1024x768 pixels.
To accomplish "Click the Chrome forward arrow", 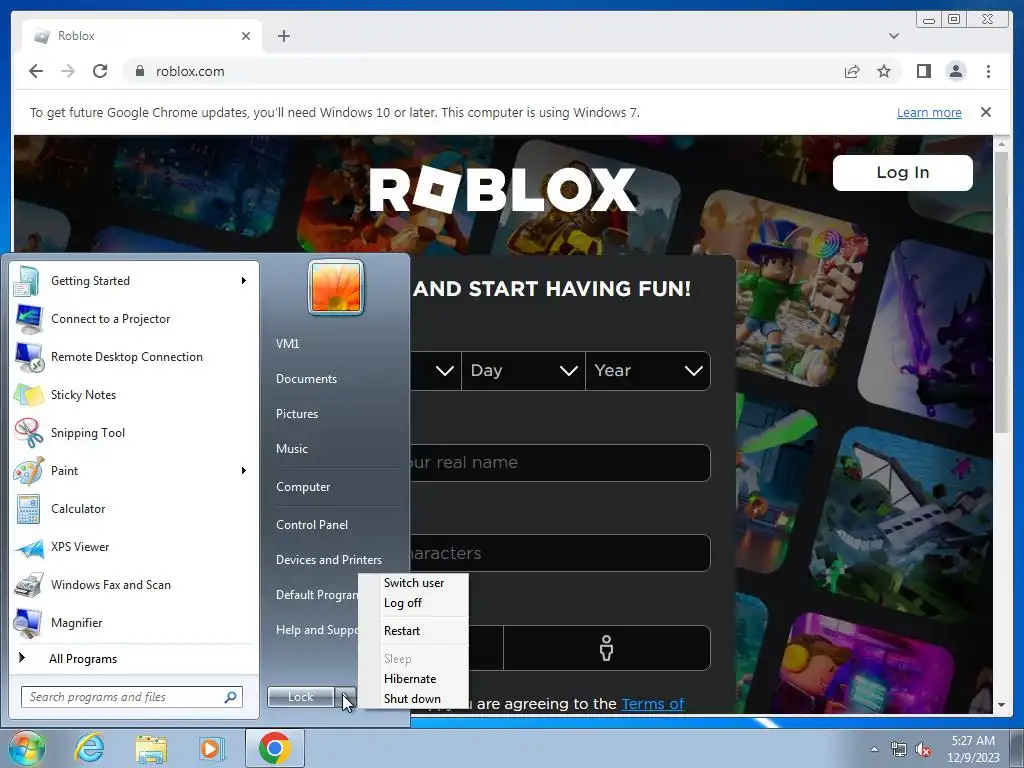I will coord(68,71).
